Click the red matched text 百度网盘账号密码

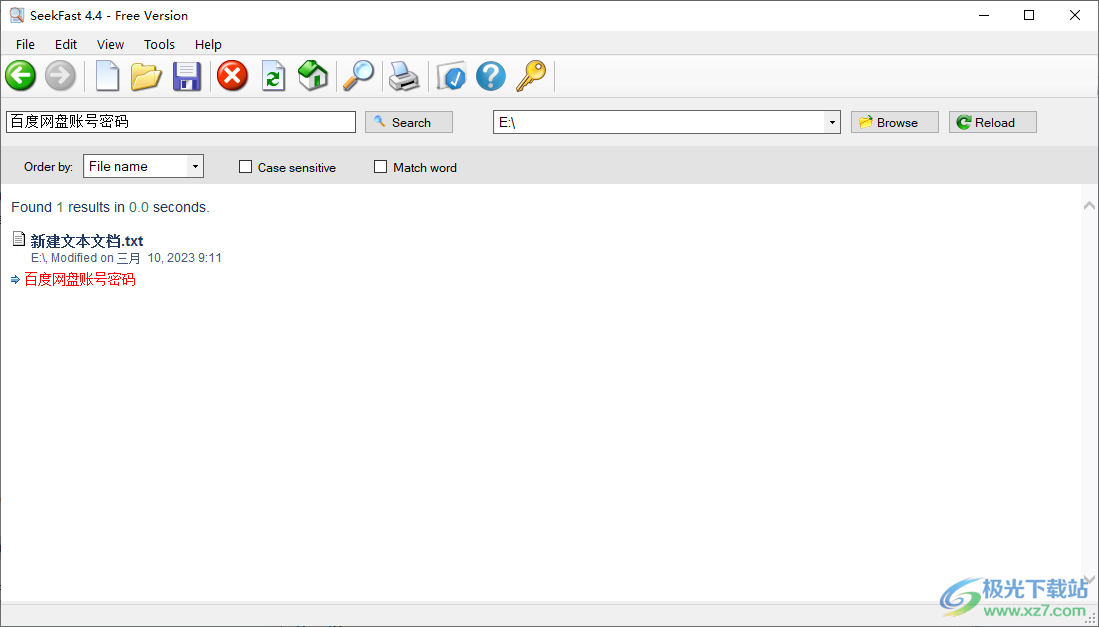pyautogui.click(x=80, y=280)
